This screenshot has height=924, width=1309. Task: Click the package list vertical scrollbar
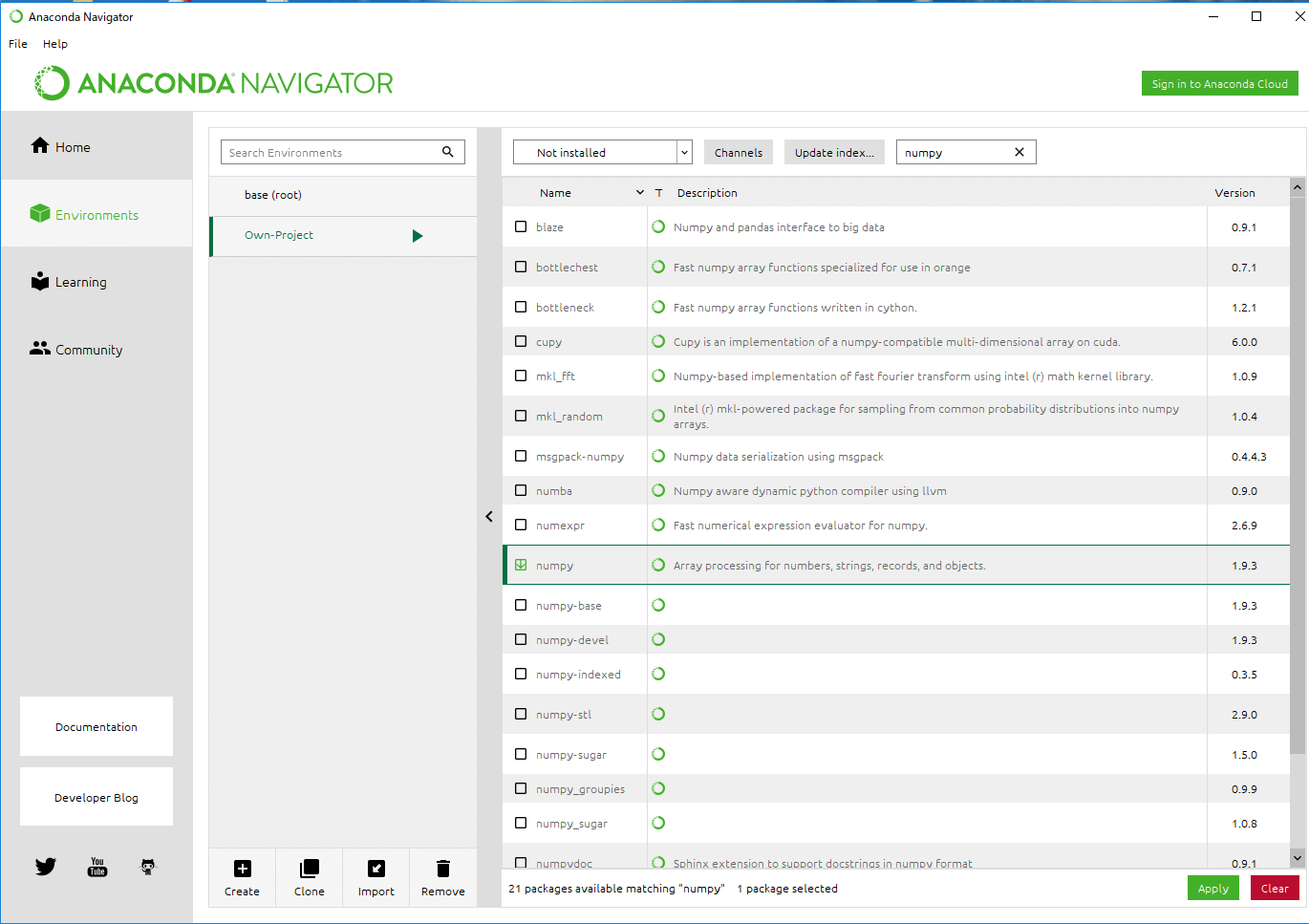click(1298, 475)
